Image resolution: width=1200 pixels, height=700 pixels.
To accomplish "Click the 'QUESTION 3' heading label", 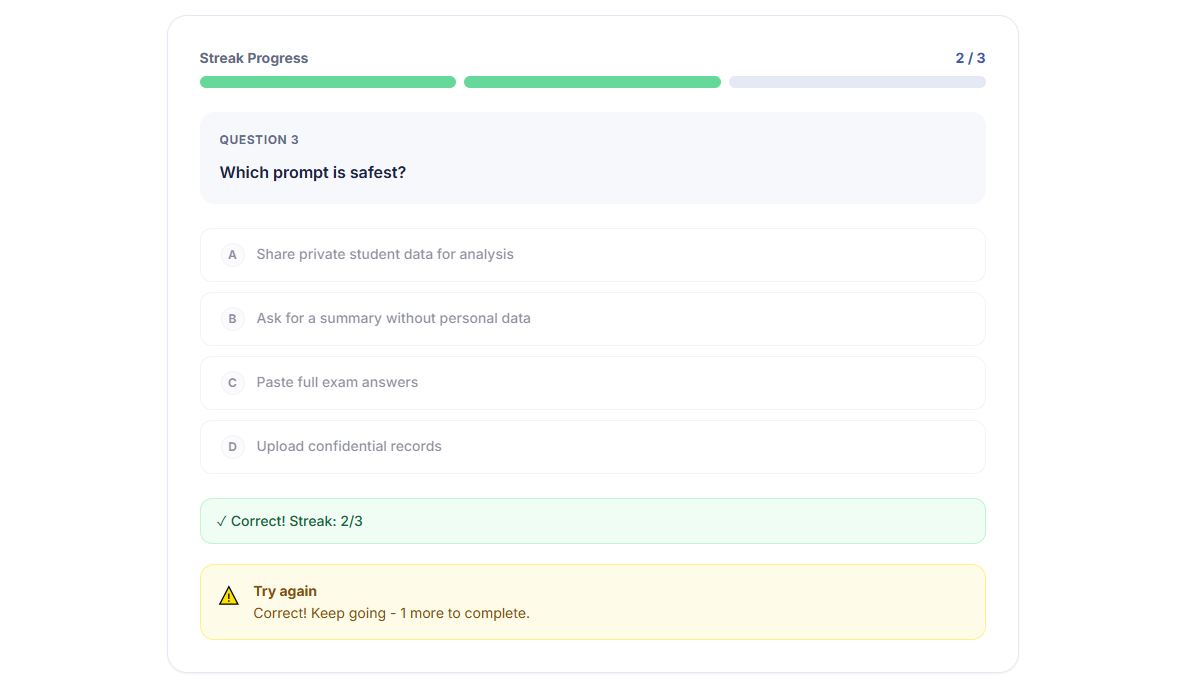I will point(259,140).
